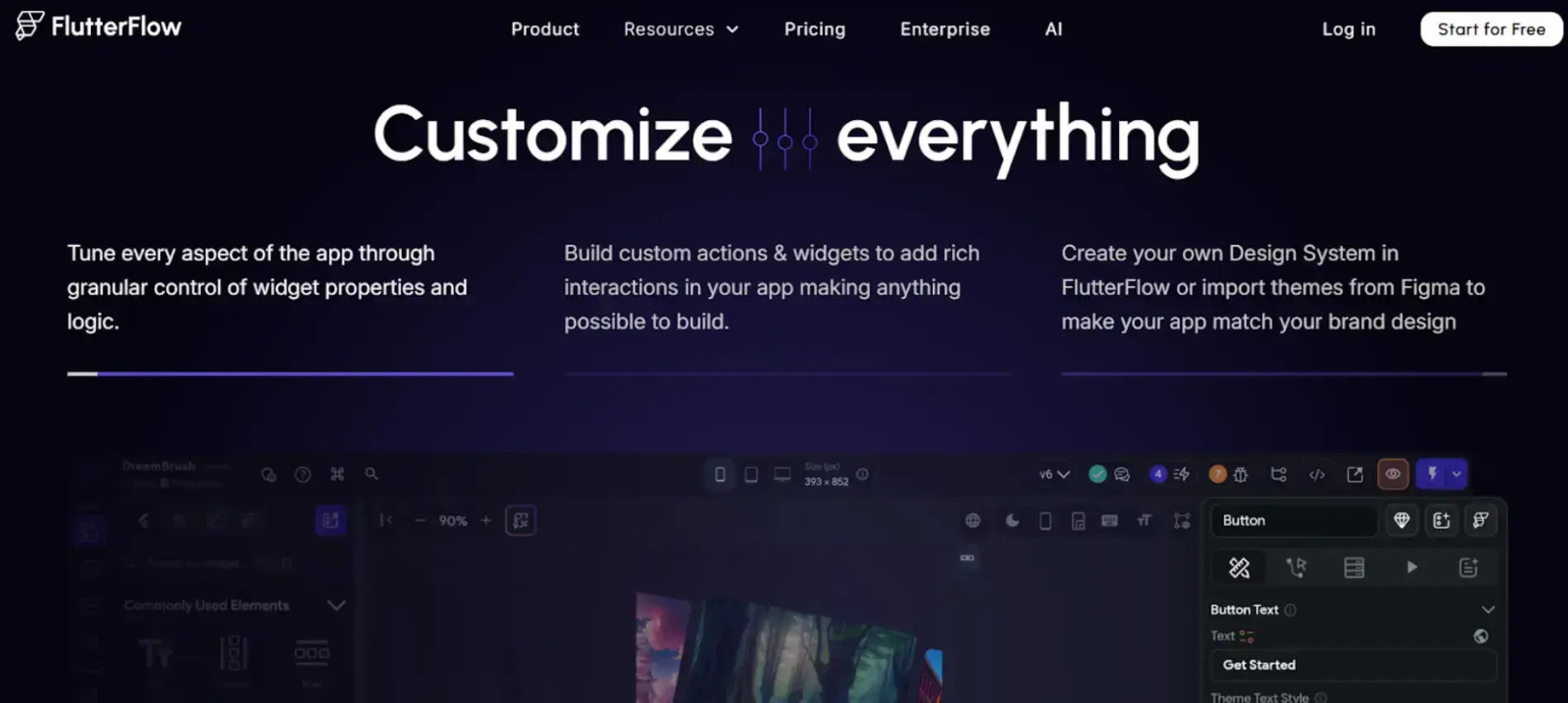The height and width of the screenshot is (703, 1568).
Task: Open the Pricing page from navigation
Action: click(x=815, y=30)
